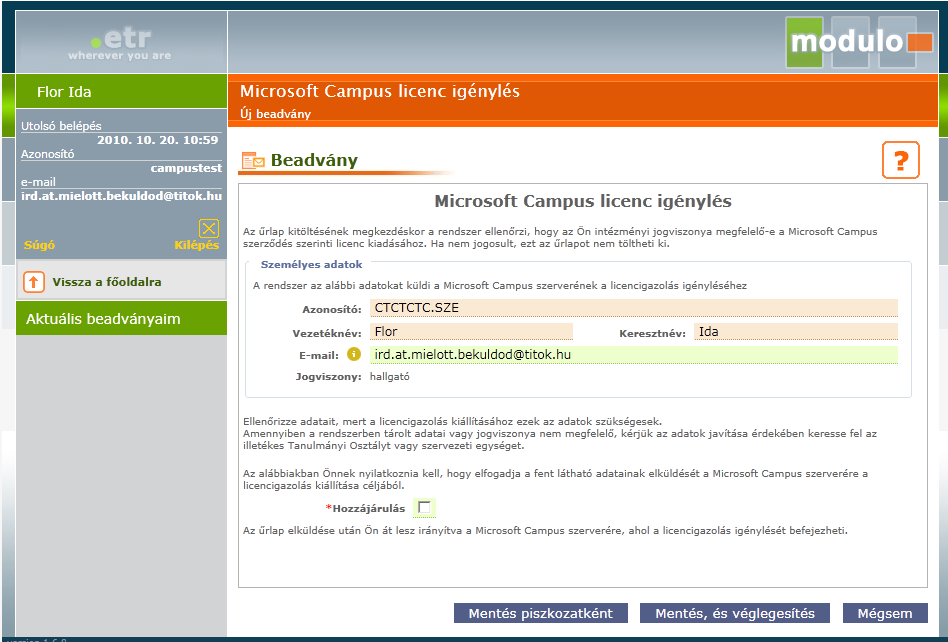Click the Kilépés exit X icon
Viewport: 948px width, 642px height.
[209, 228]
